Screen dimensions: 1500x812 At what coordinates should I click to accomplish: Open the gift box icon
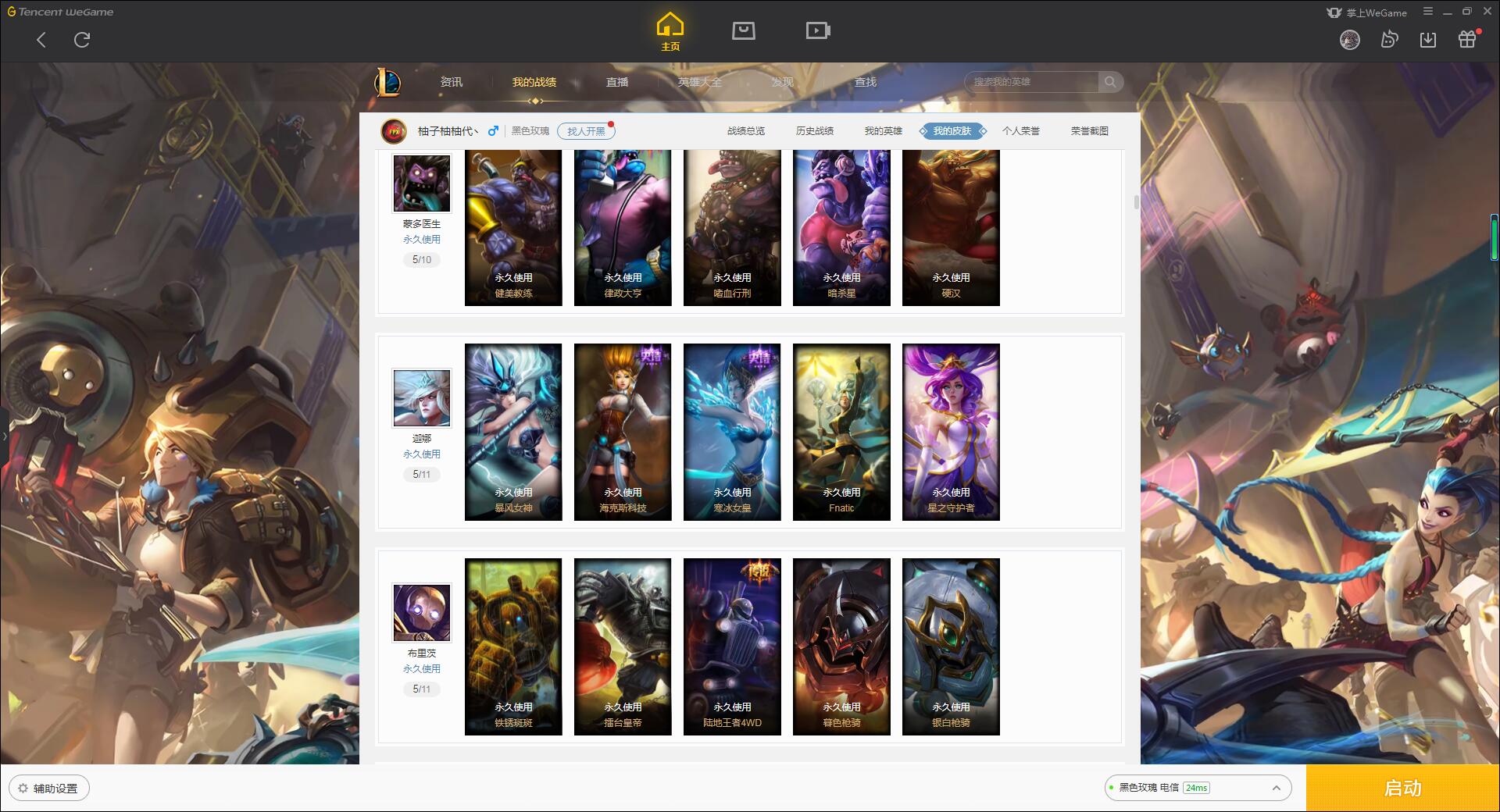(x=1468, y=39)
